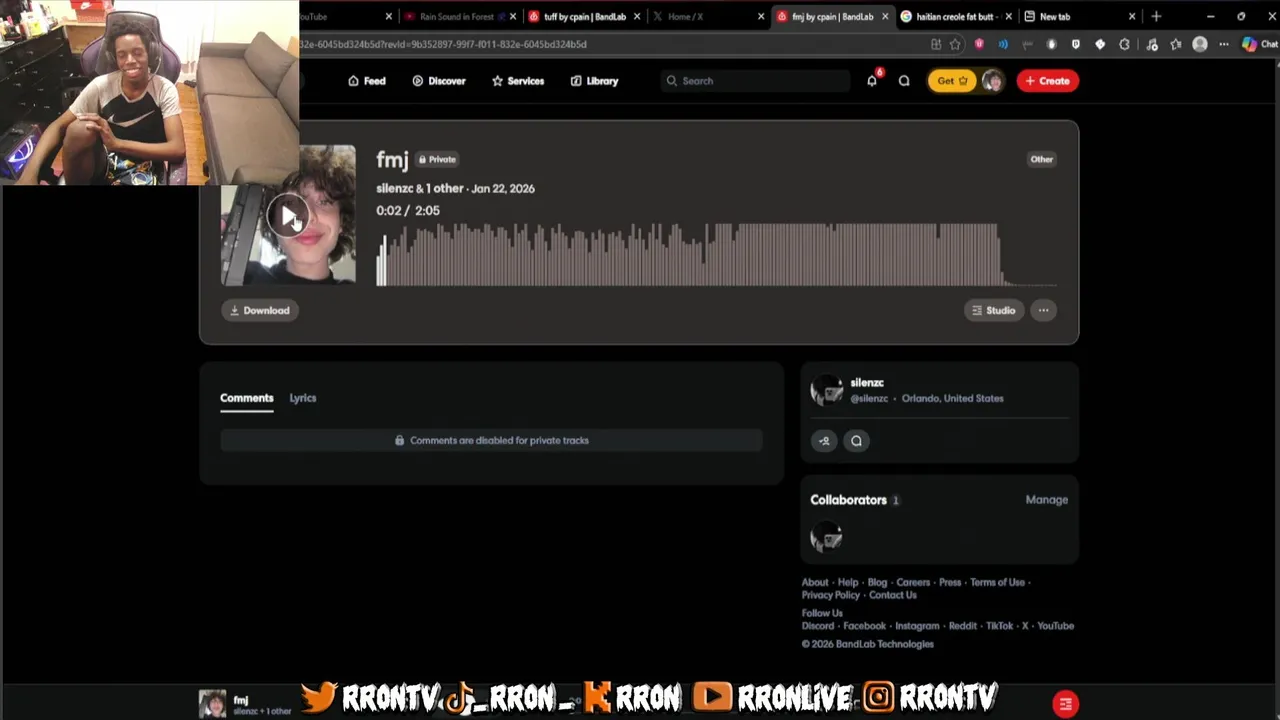Open the Instagram footer link
This screenshot has height=720, width=1280.
coord(917,626)
